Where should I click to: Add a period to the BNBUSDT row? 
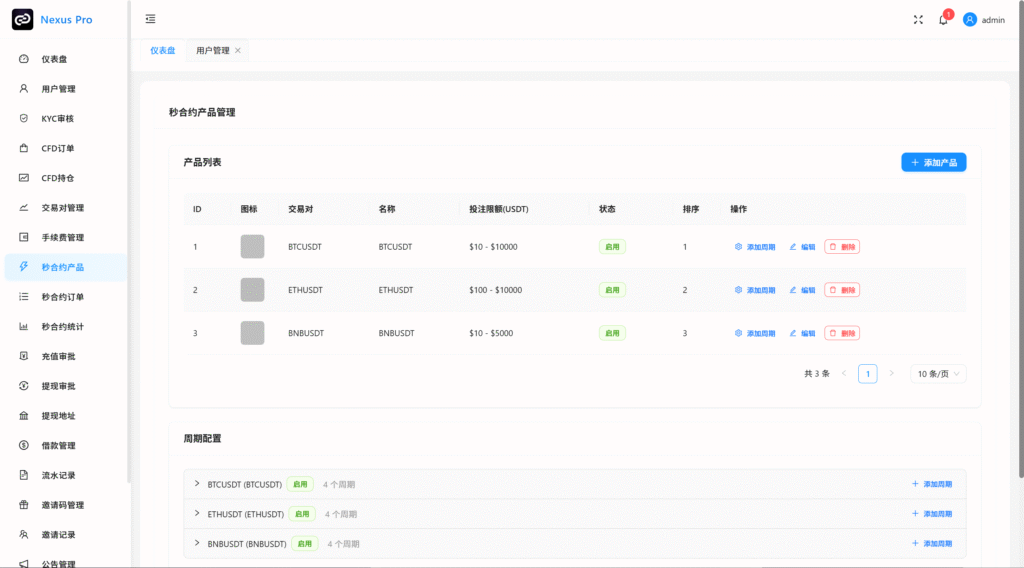click(755, 333)
